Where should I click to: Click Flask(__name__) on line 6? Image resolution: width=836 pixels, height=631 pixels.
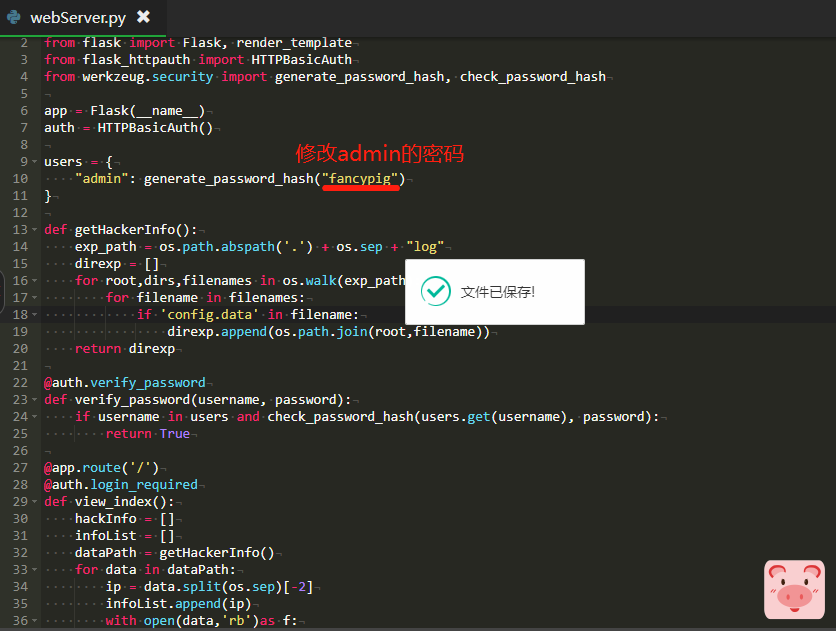coord(148,111)
